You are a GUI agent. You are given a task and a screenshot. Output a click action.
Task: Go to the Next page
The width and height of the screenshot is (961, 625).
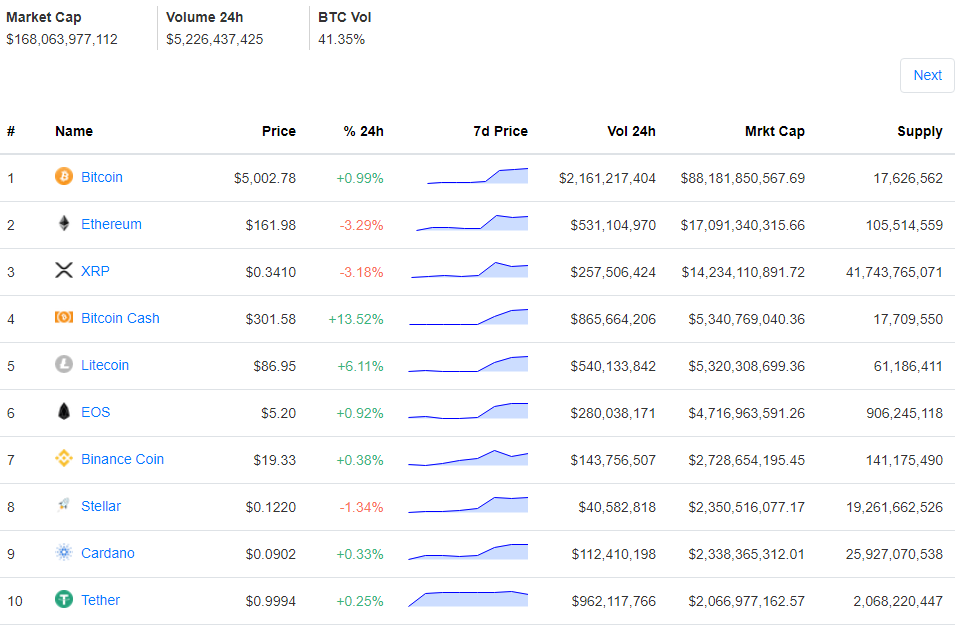pos(927,75)
